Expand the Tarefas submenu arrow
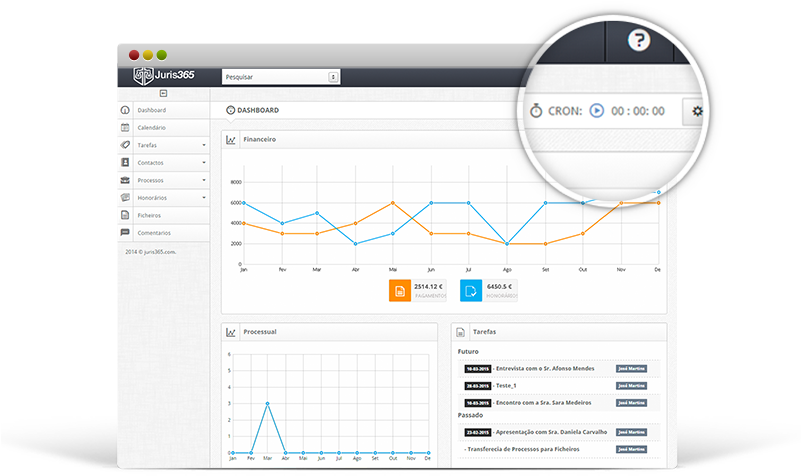Viewport: 801px width, 476px height. tap(204, 145)
